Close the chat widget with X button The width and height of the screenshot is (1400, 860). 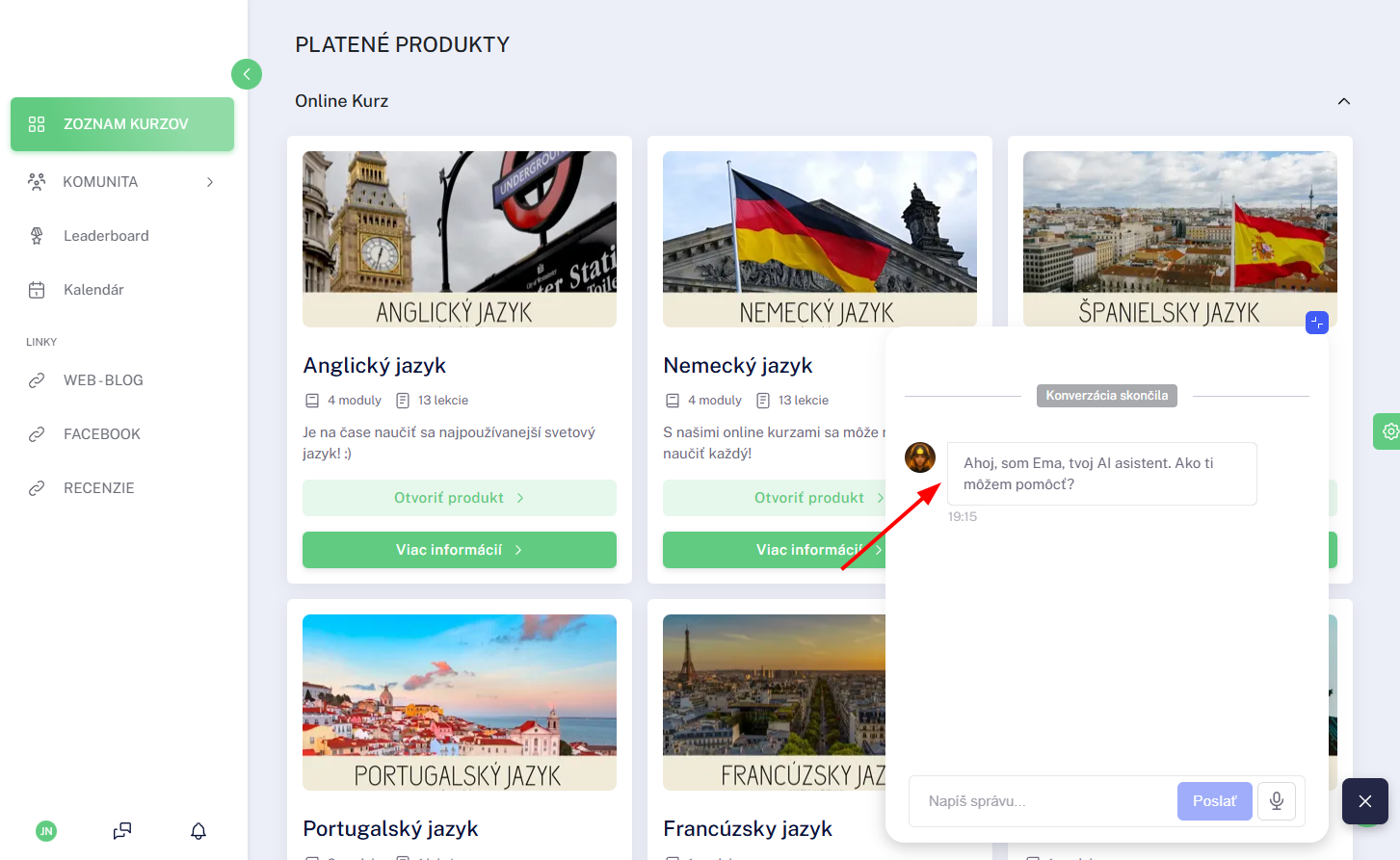1365,801
